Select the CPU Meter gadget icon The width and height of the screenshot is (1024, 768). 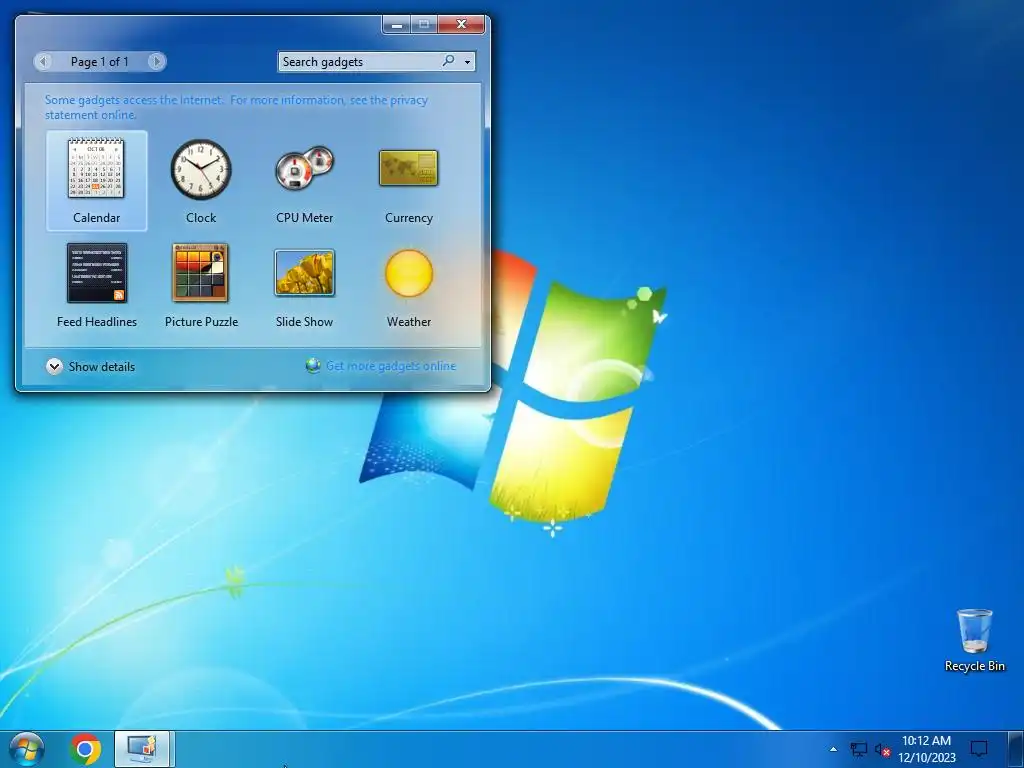pyautogui.click(x=304, y=168)
